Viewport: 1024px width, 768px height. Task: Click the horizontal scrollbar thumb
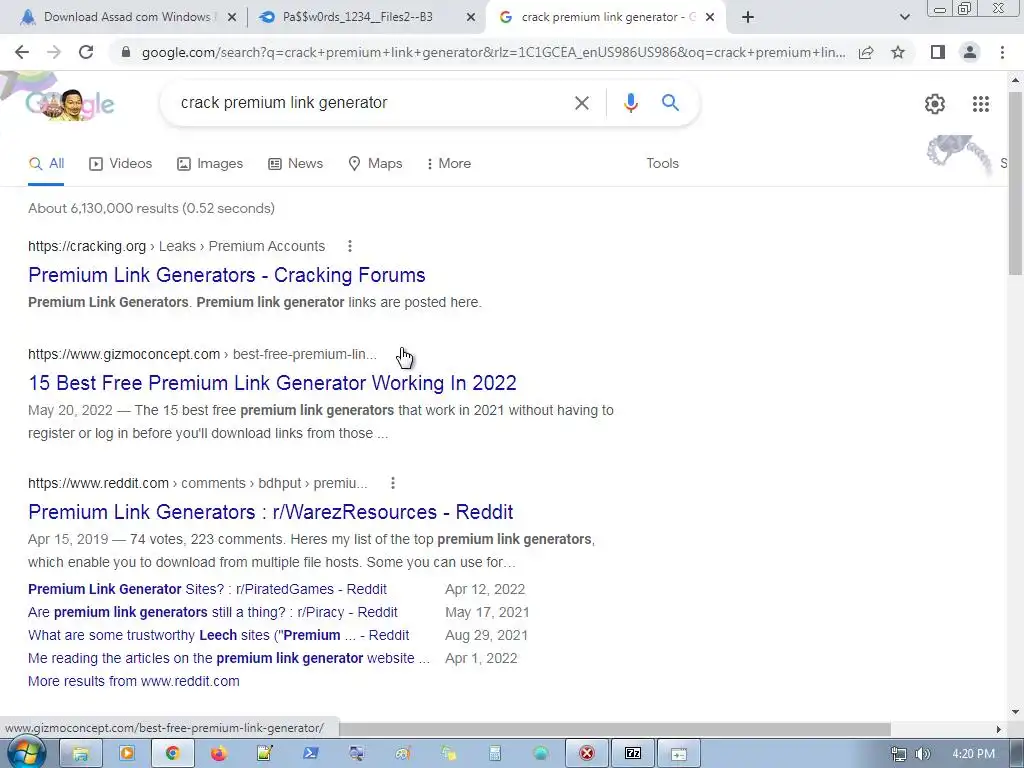614,729
